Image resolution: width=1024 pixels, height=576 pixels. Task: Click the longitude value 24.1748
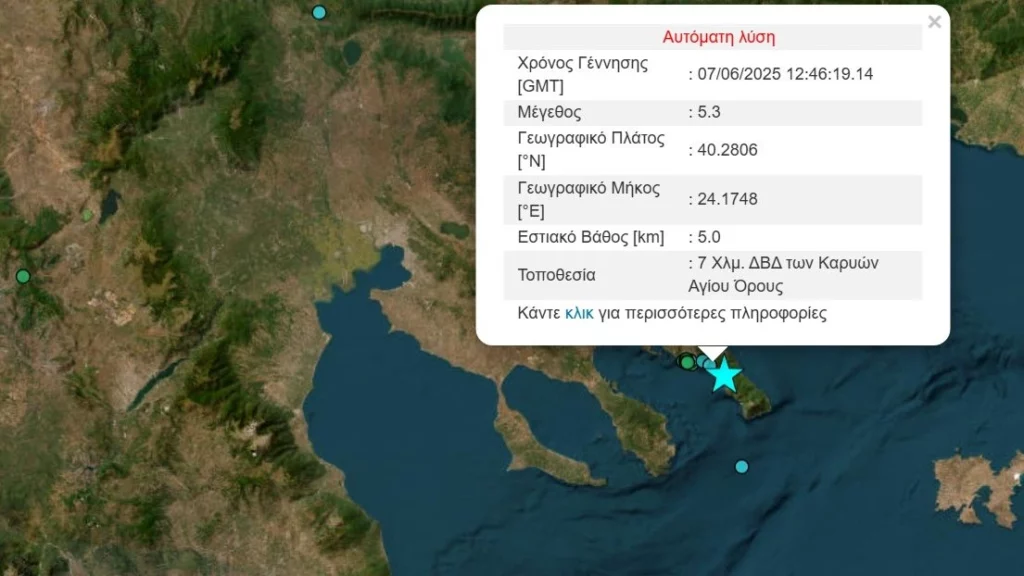coord(728,199)
